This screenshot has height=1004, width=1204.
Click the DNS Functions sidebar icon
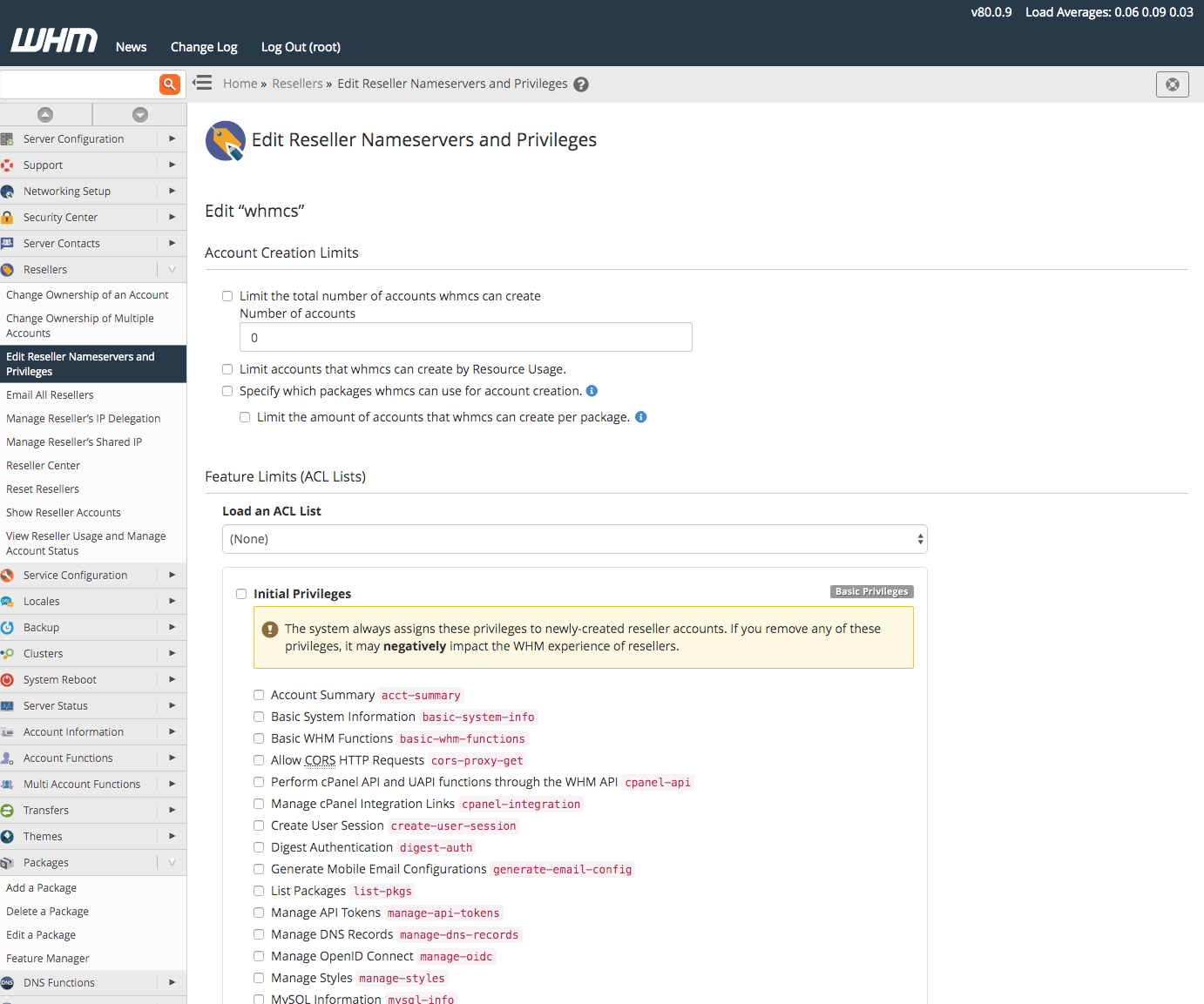[x=7, y=983]
